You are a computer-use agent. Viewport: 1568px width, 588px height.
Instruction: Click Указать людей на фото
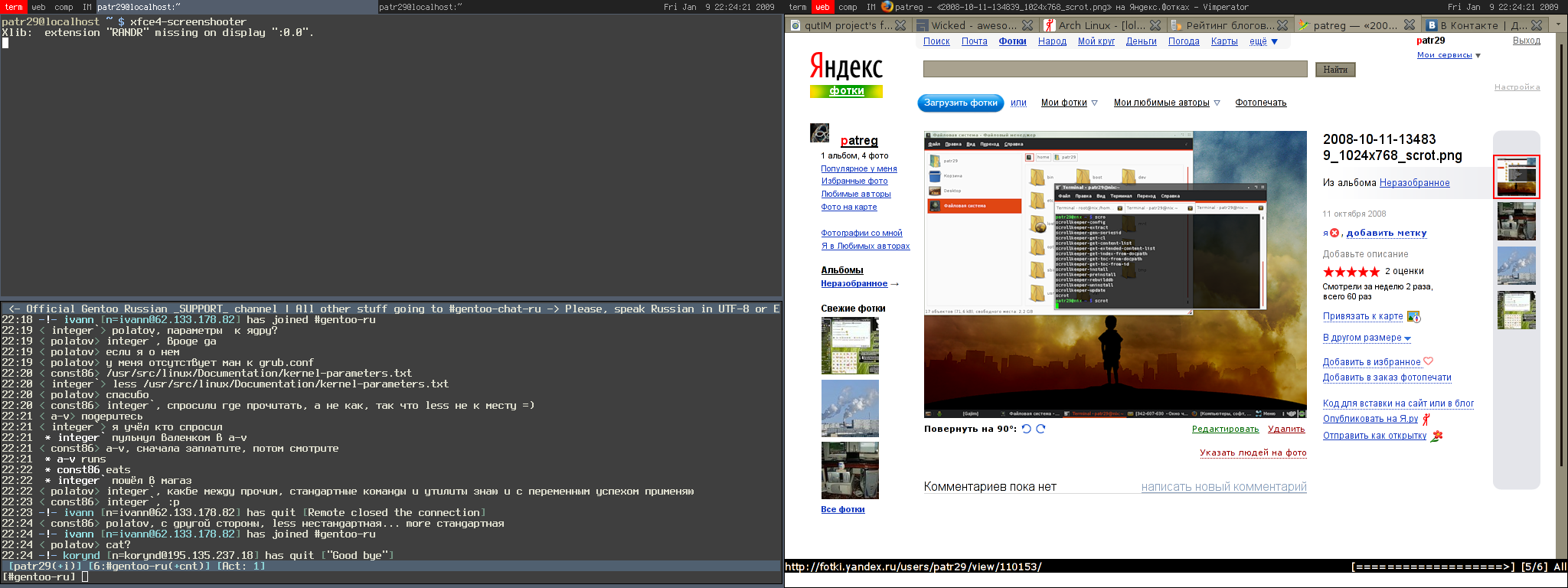[x=1253, y=452]
